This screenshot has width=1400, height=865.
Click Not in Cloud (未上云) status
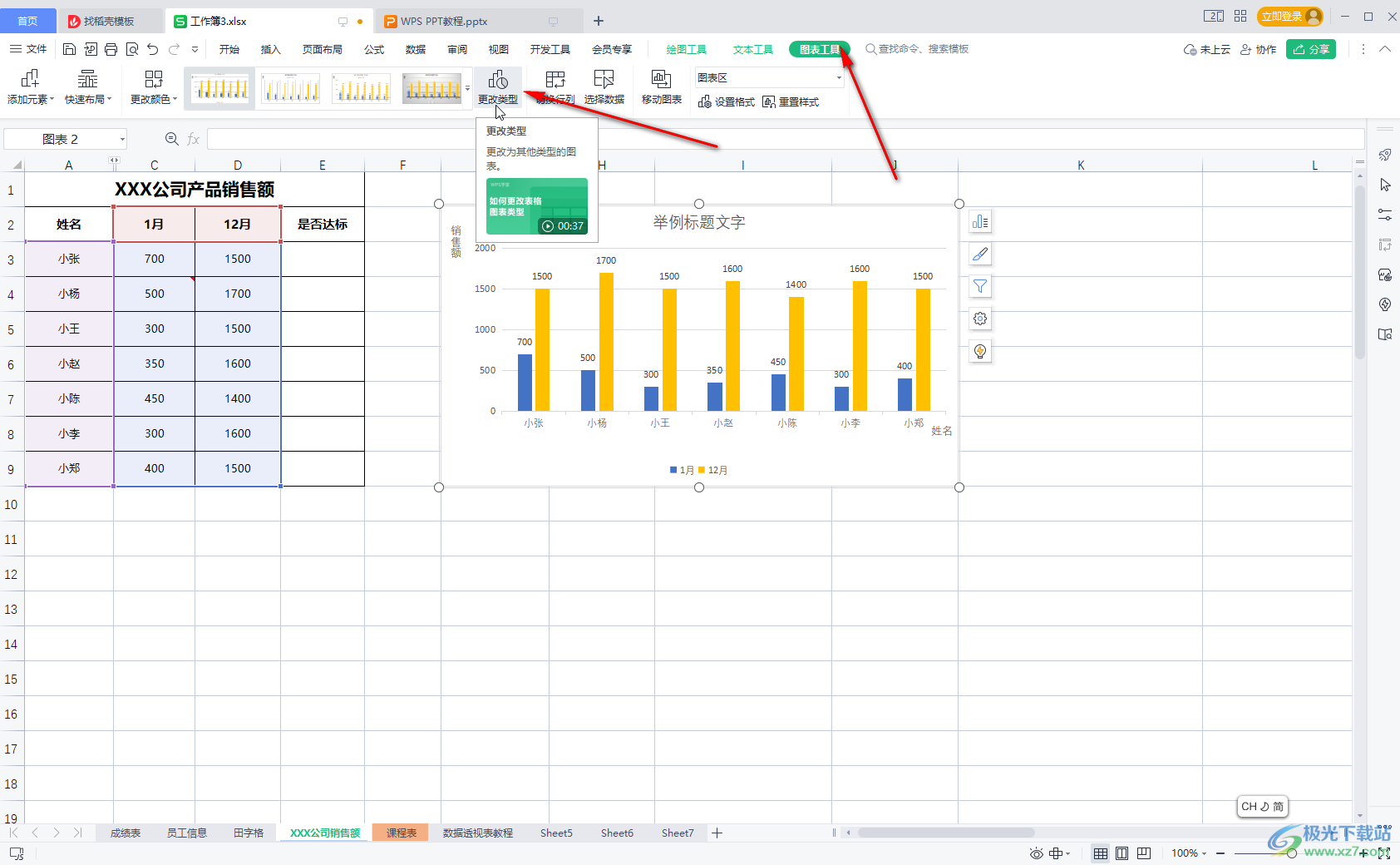coord(1207,50)
